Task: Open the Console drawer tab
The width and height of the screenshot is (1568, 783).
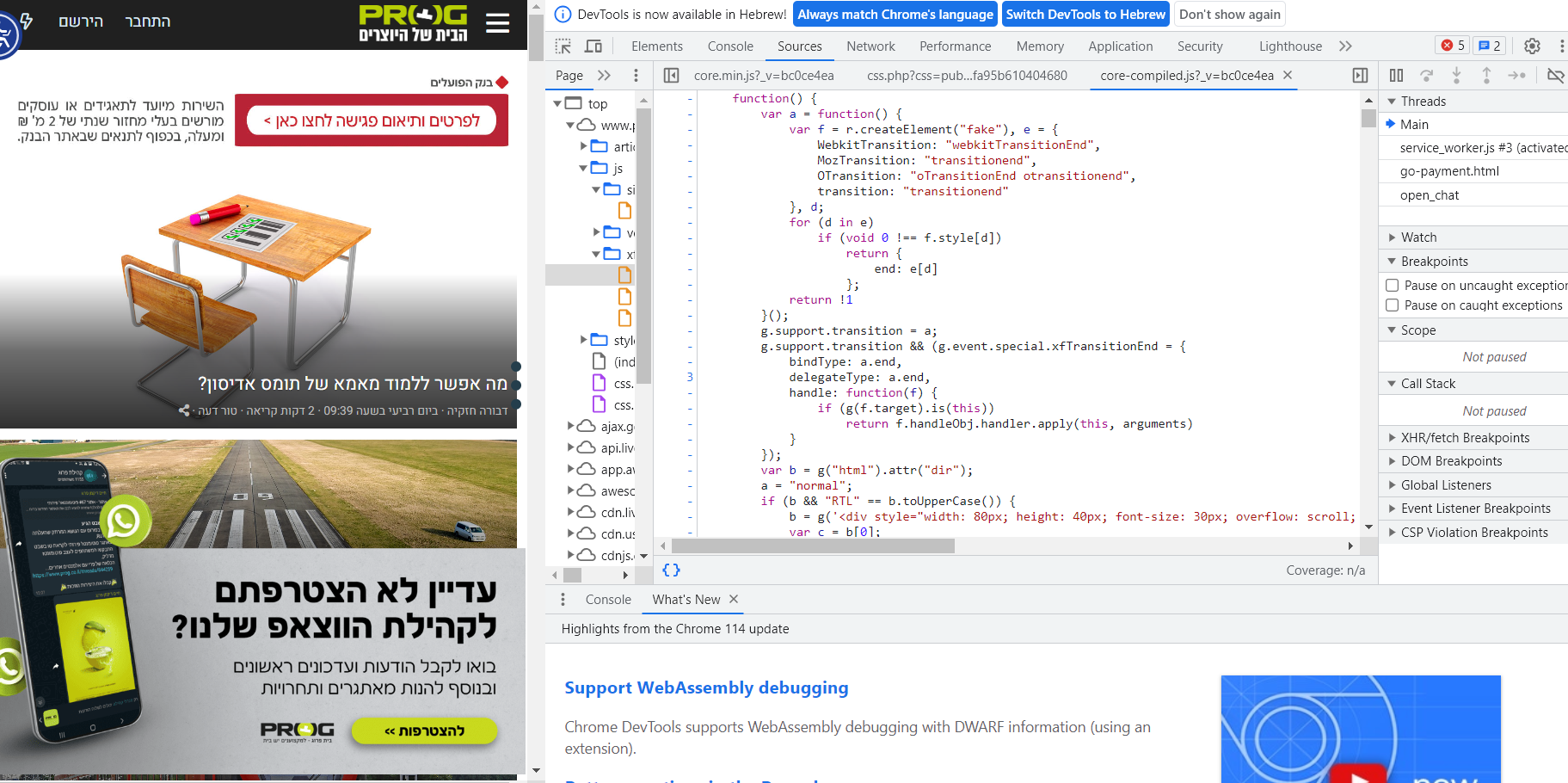Action: 608,600
